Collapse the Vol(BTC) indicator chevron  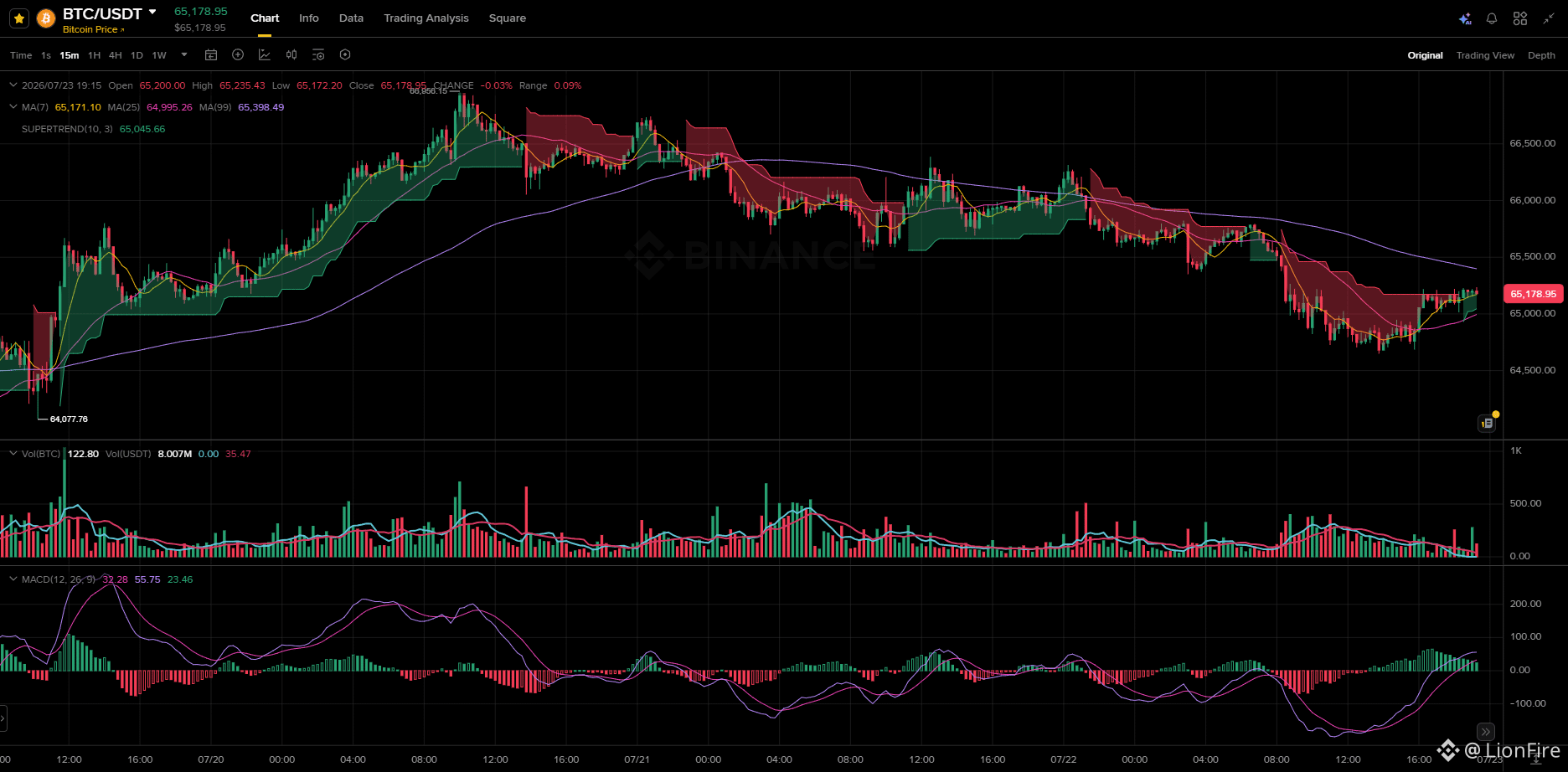click(13, 454)
